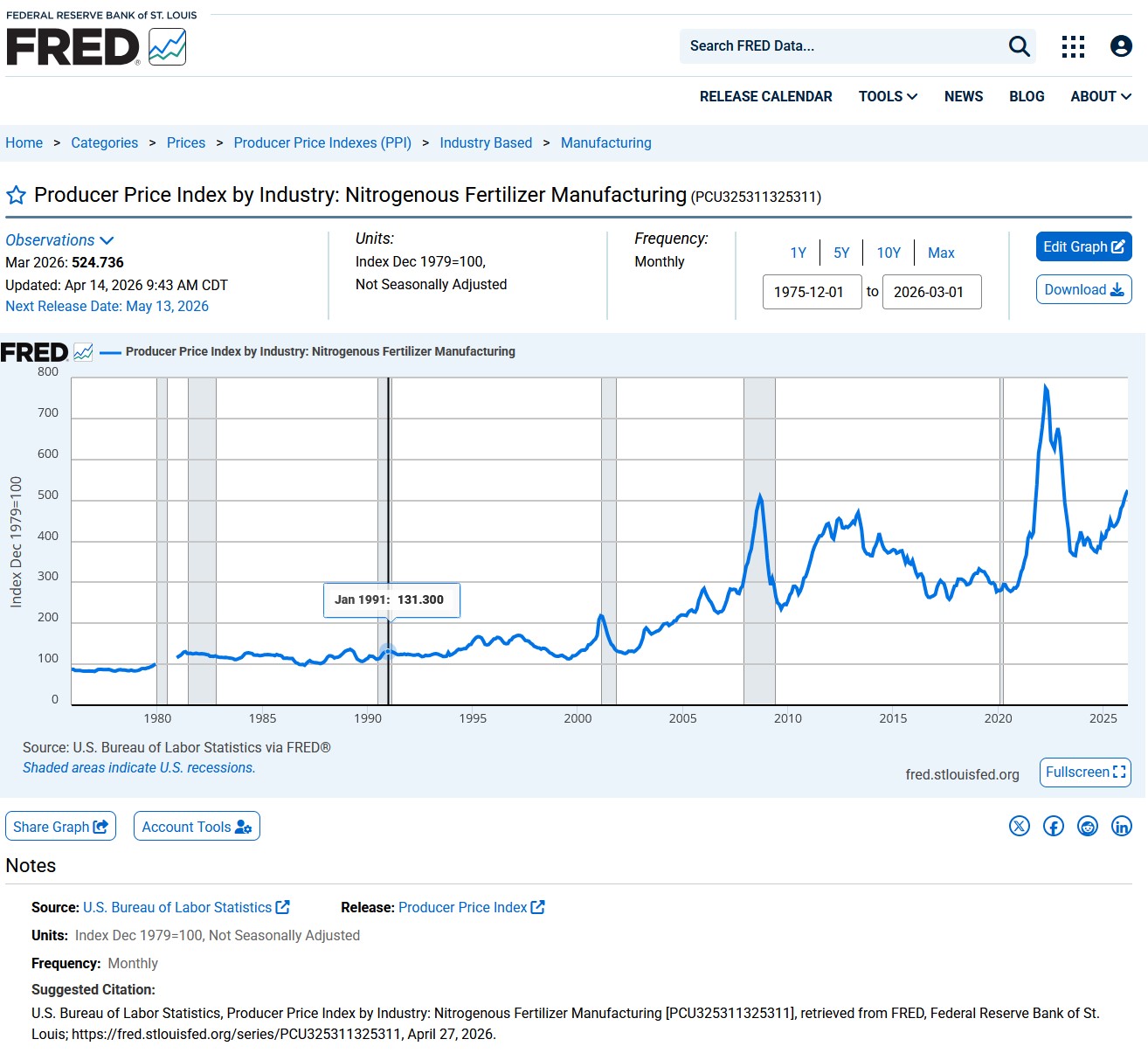Viewport: 1148px width, 1060px height.
Task: Share graph on LinkedIn
Action: point(1122,826)
